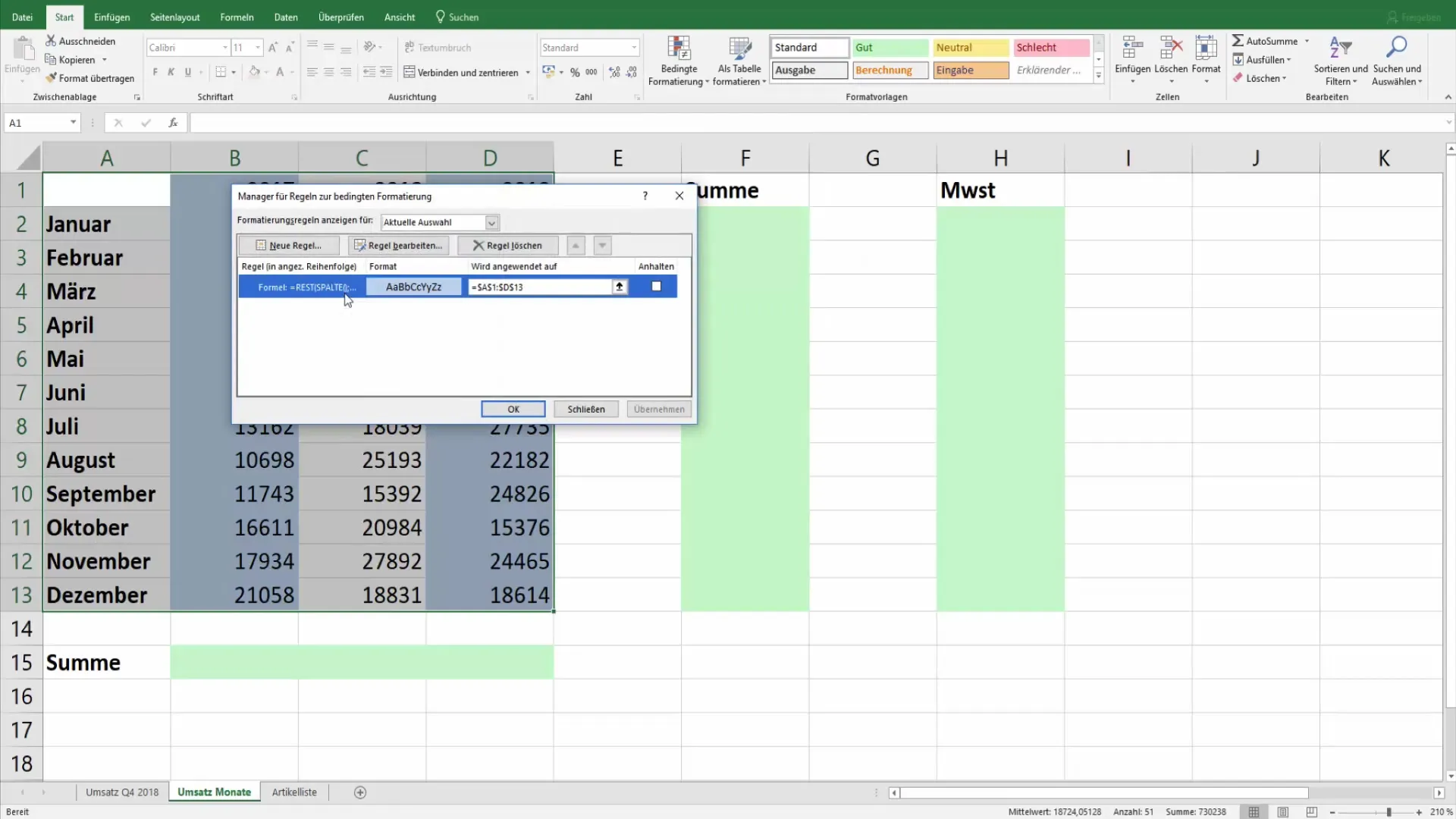Expand the formula bar
The height and width of the screenshot is (819, 1456).
click(1448, 122)
